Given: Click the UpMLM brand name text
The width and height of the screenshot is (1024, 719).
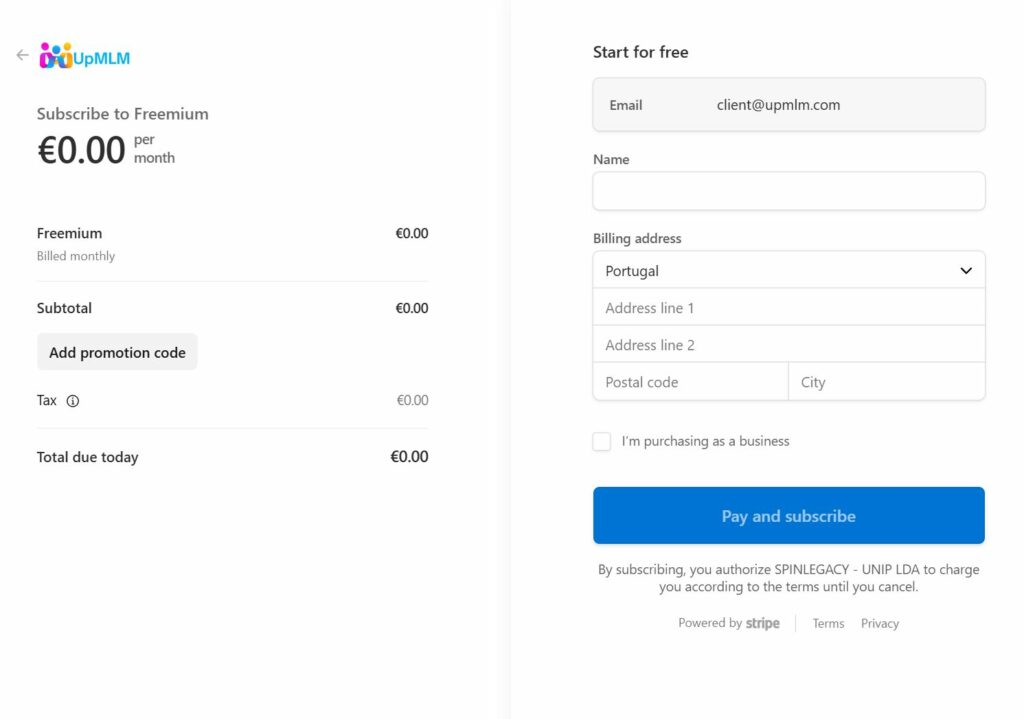Looking at the screenshot, I should pos(102,58).
